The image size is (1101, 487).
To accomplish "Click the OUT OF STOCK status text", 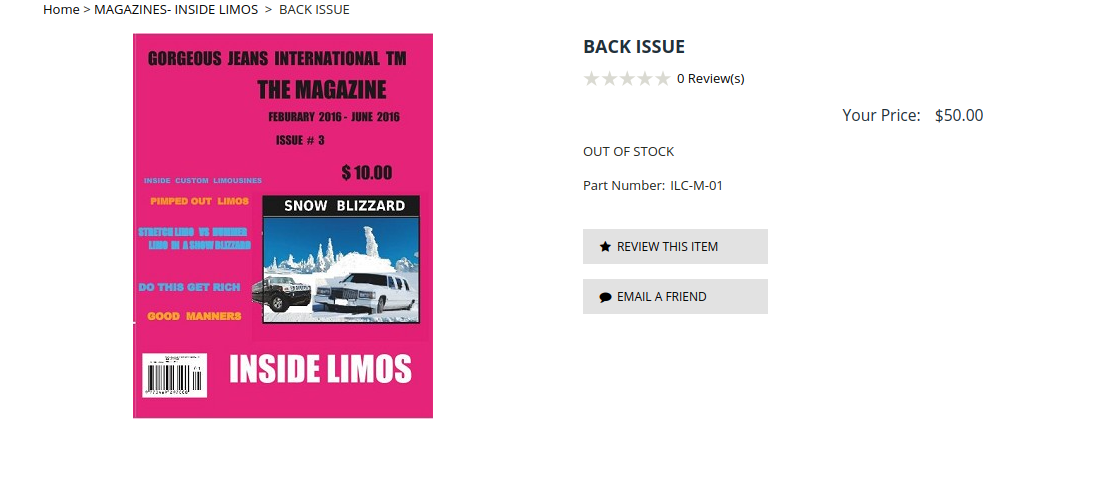I will [628, 152].
